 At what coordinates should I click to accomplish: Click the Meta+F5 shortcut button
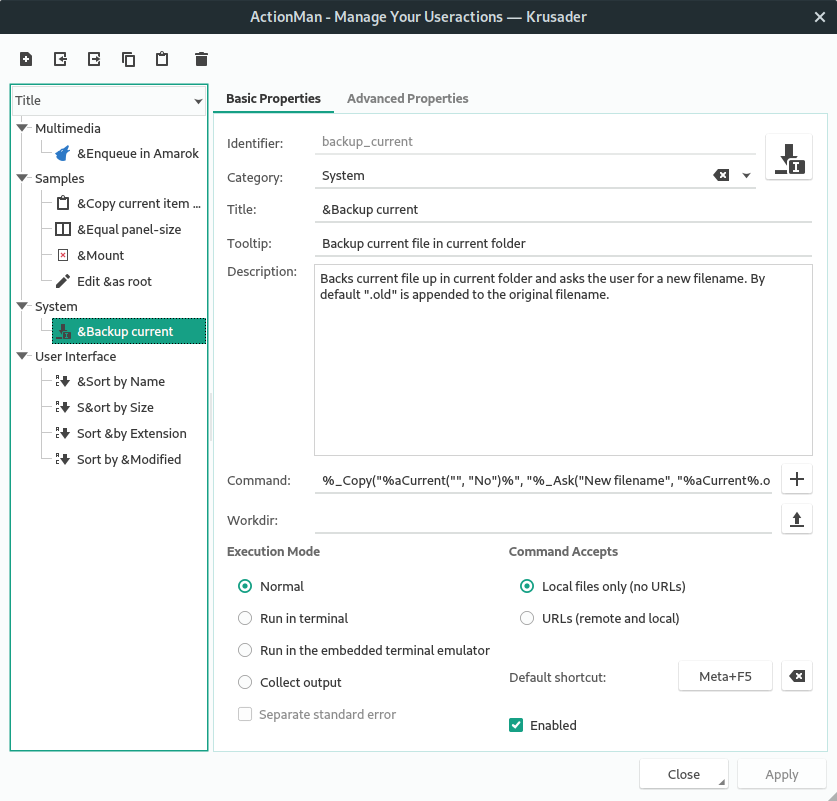tap(725, 676)
